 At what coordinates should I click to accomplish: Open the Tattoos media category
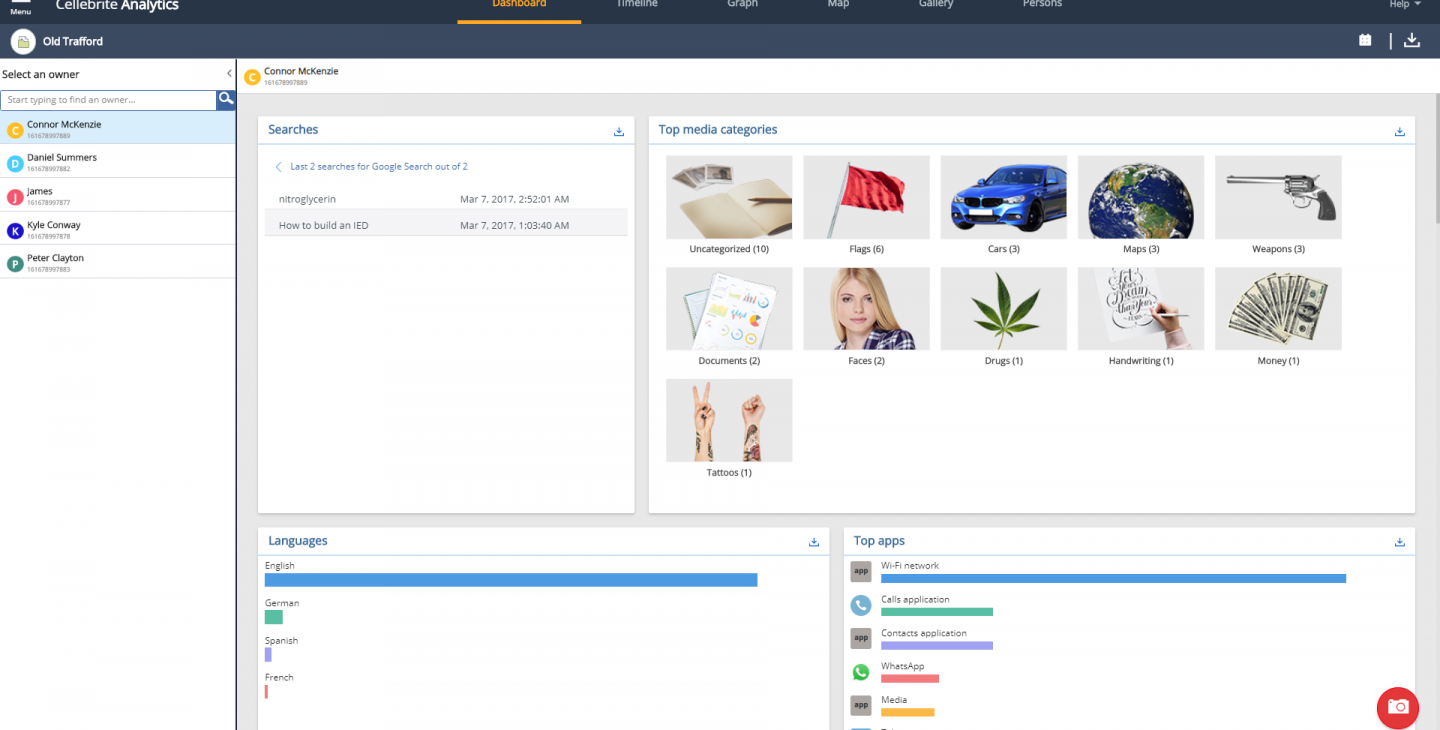point(729,428)
